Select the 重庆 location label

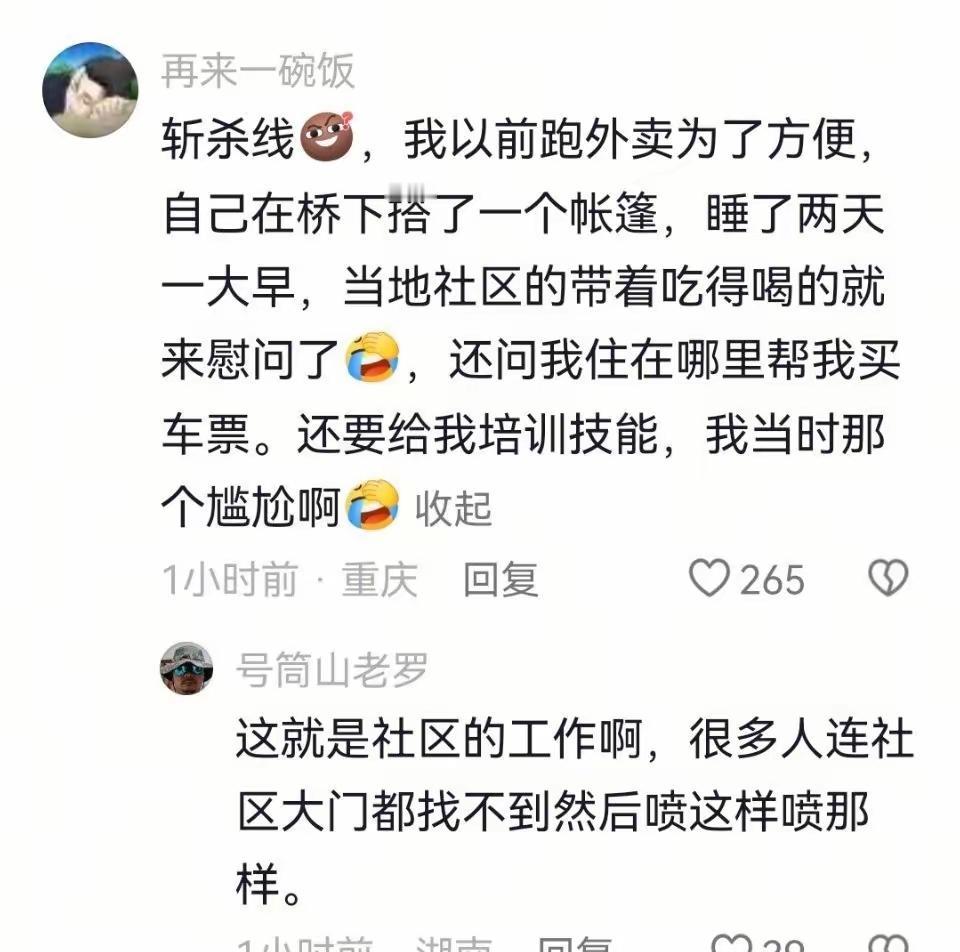[x=380, y=579]
